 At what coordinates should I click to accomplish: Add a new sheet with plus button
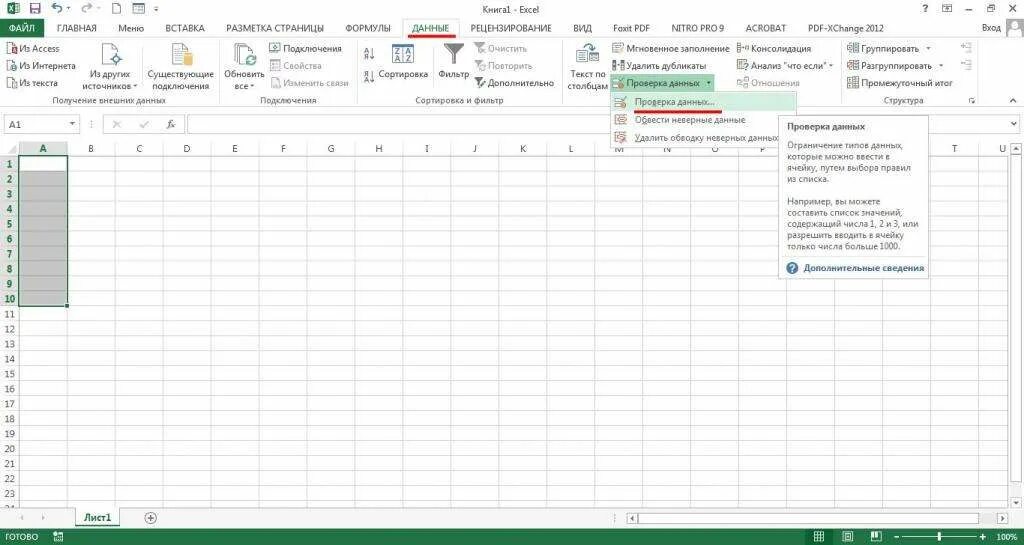click(x=151, y=518)
